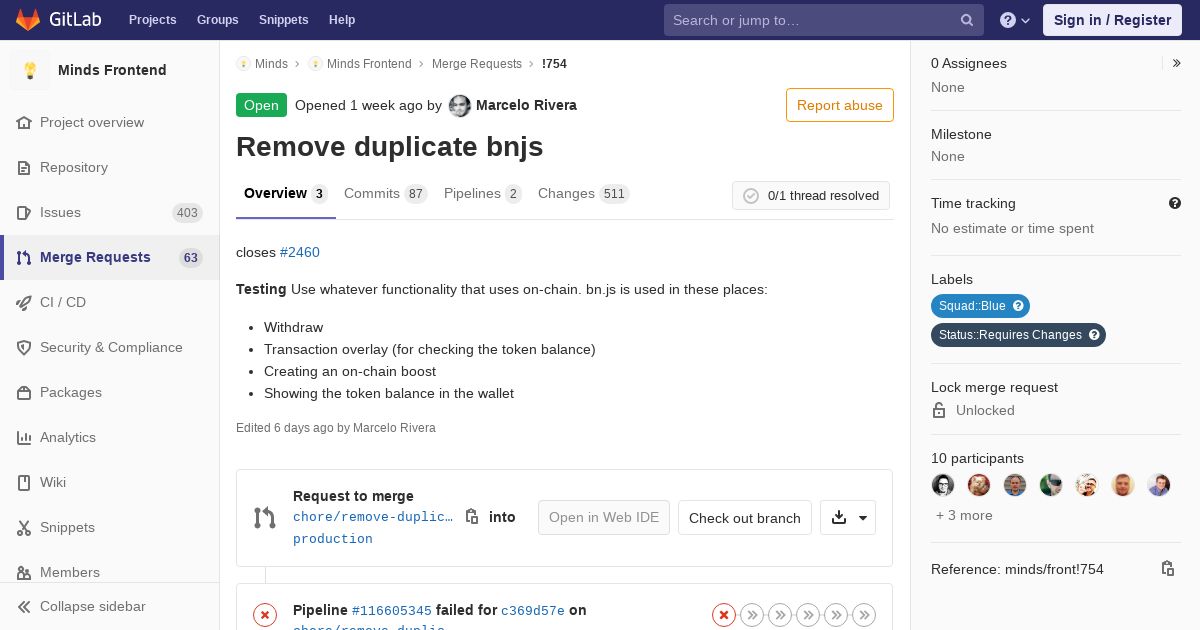Screen dimensions: 1200x630
Task: Click the thread resolved check icon
Action: 751,196
